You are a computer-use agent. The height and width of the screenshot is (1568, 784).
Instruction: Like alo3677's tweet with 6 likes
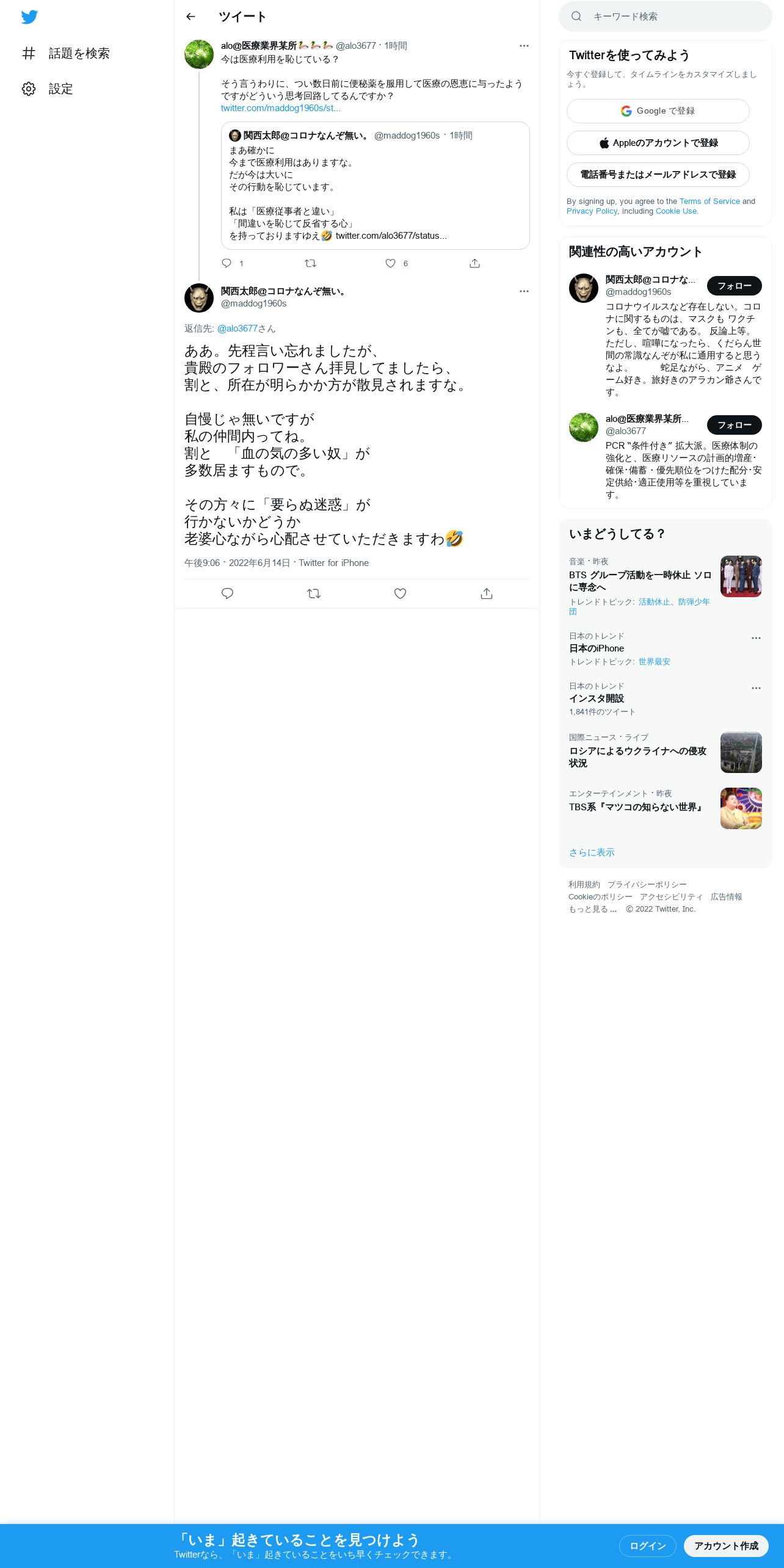(391, 263)
